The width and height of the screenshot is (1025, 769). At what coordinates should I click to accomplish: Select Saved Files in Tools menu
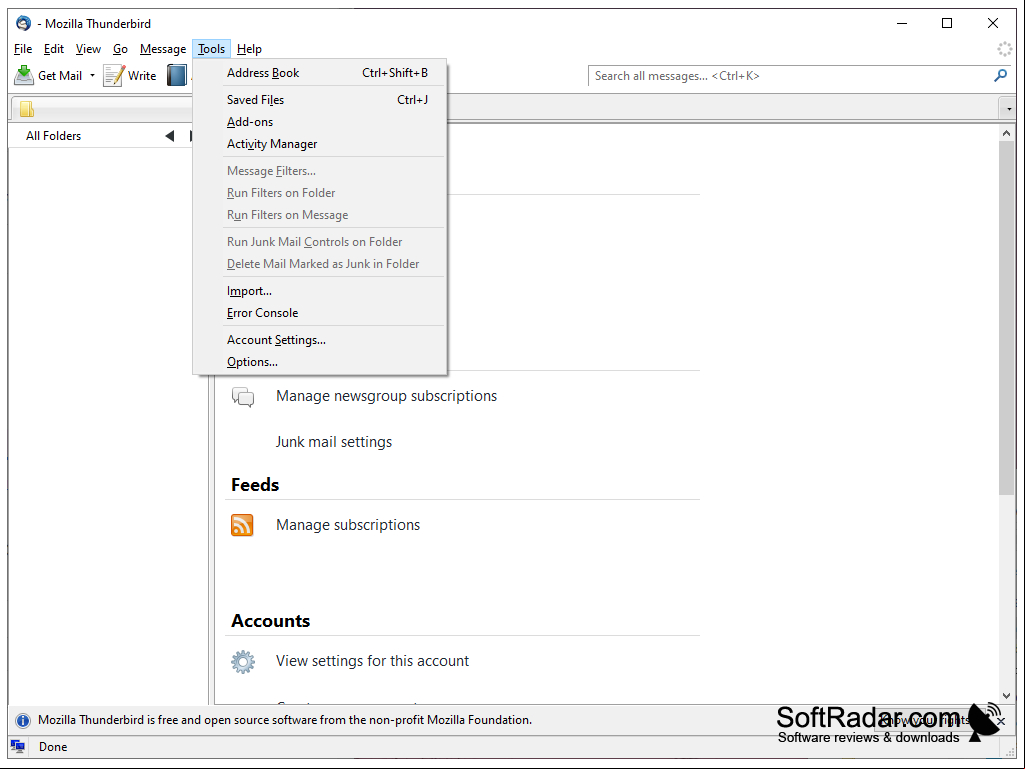(x=320, y=99)
